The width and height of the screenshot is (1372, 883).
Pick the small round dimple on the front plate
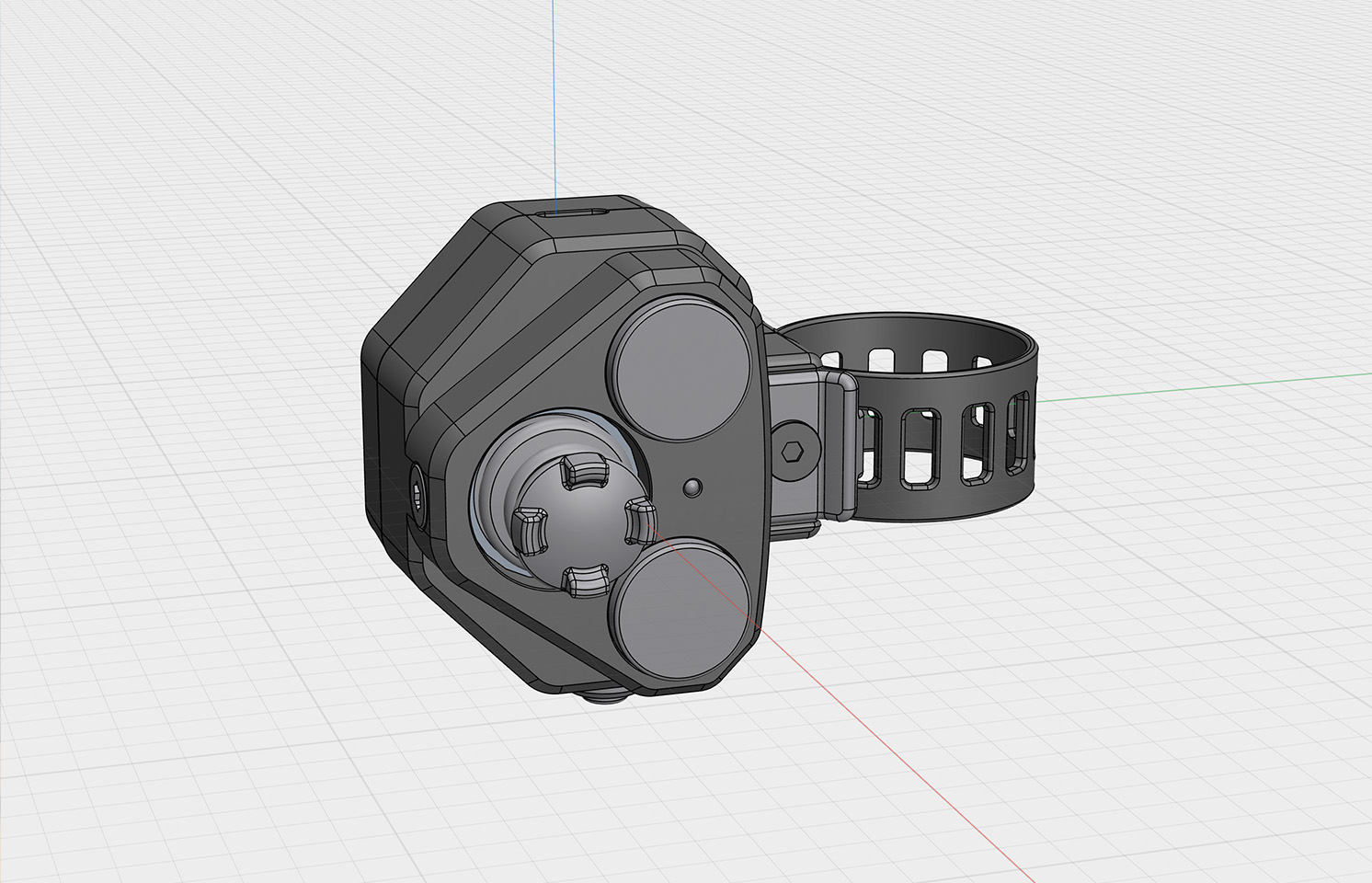point(693,487)
